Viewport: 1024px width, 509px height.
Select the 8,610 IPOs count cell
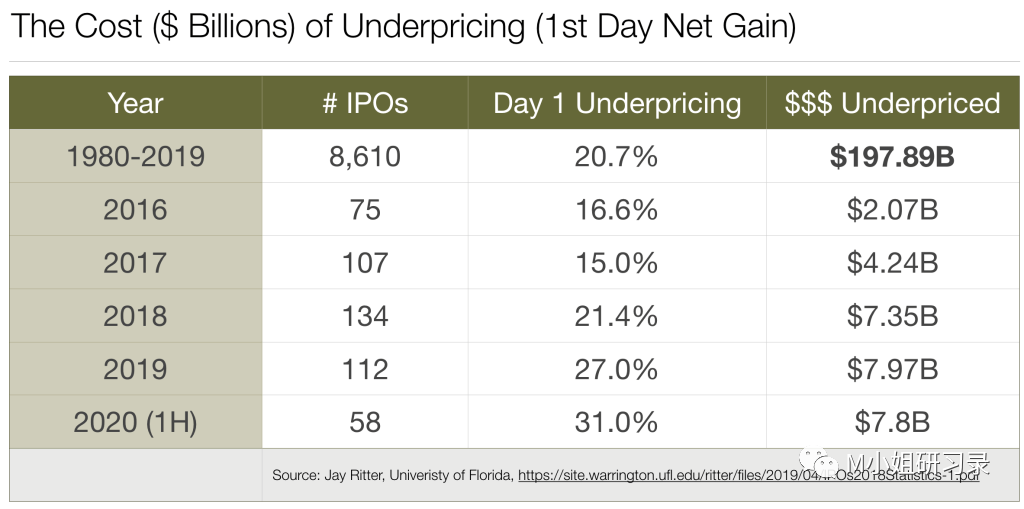[365, 157]
